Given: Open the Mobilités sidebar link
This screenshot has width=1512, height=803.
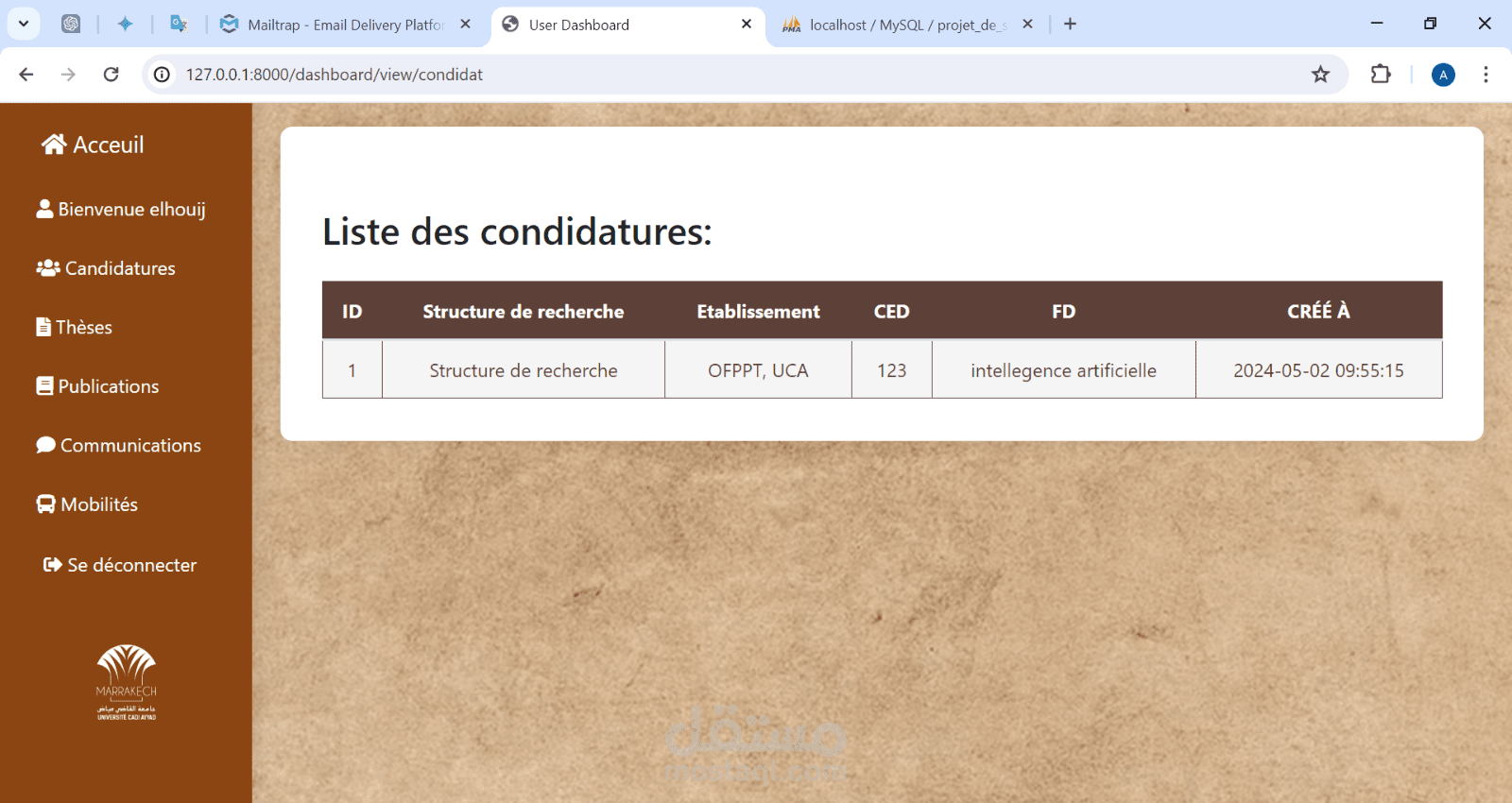Looking at the screenshot, I should coord(87,504).
